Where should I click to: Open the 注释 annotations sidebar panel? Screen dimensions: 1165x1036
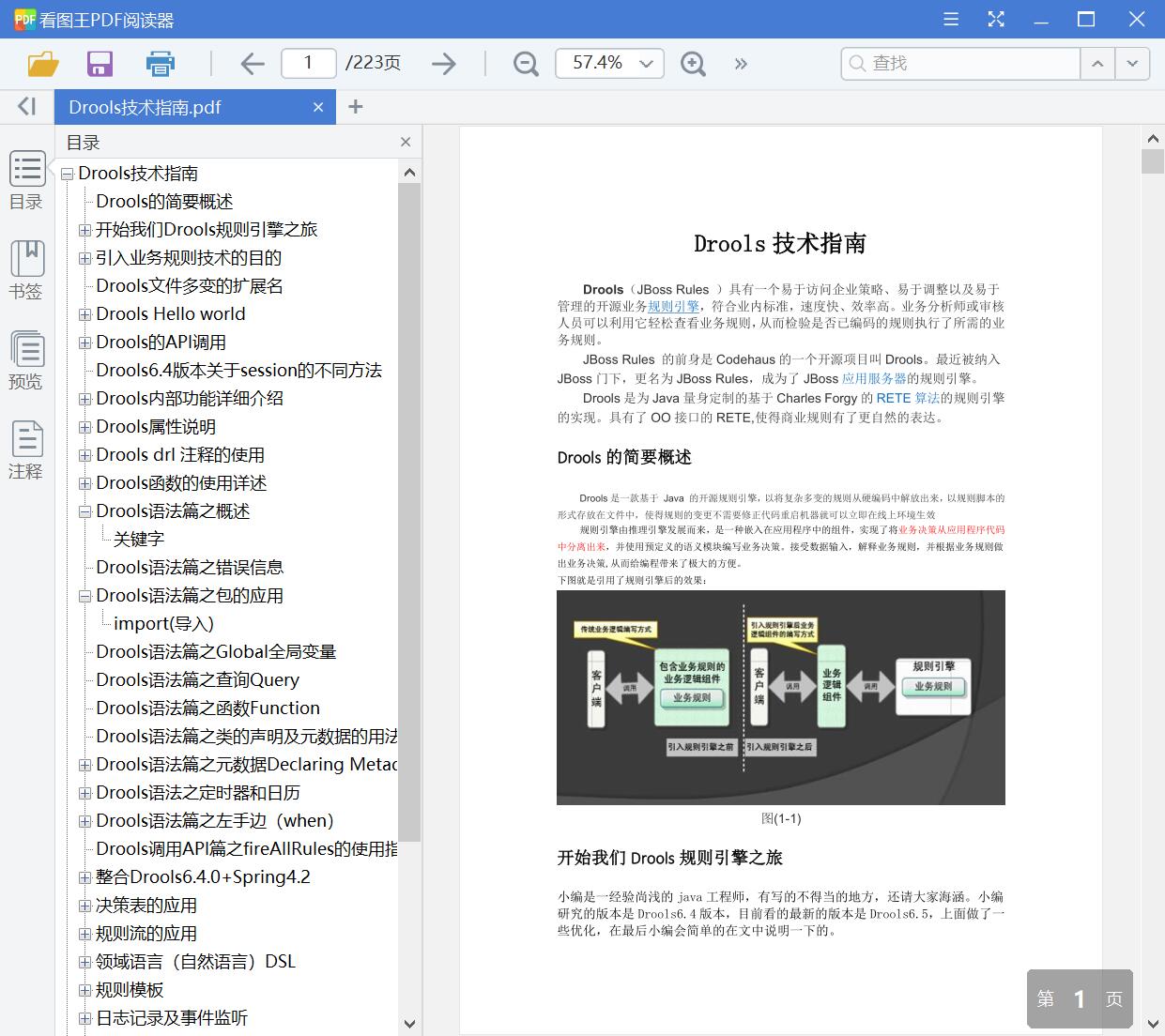pos(26,450)
